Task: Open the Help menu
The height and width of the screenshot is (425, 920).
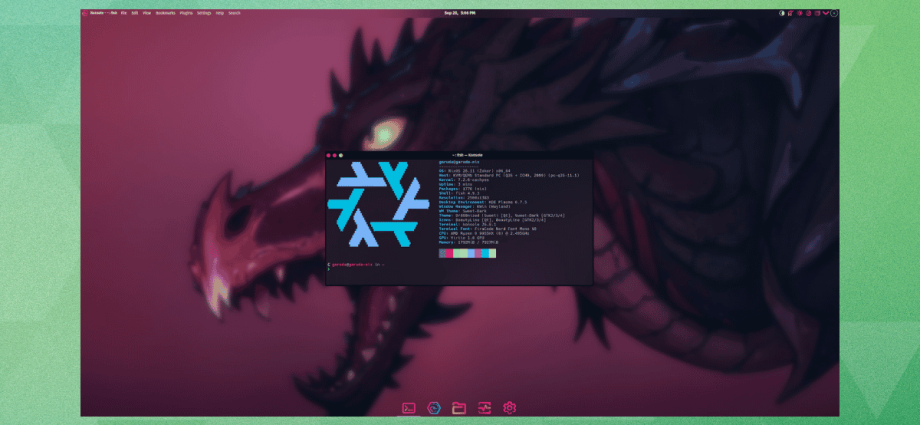Action: pyautogui.click(x=219, y=13)
